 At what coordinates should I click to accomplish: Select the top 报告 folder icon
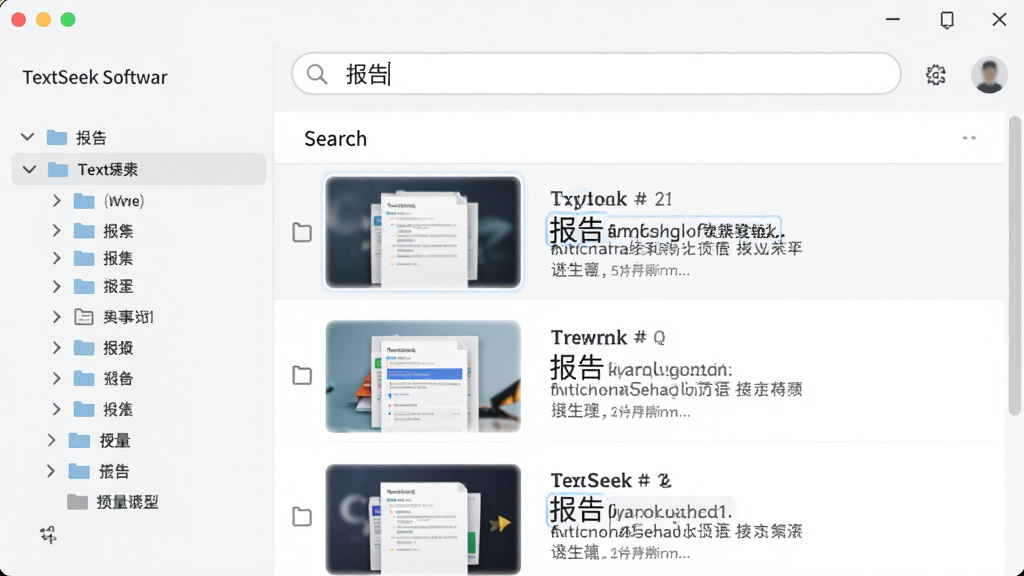pyautogui.click(x=57, y=138)
